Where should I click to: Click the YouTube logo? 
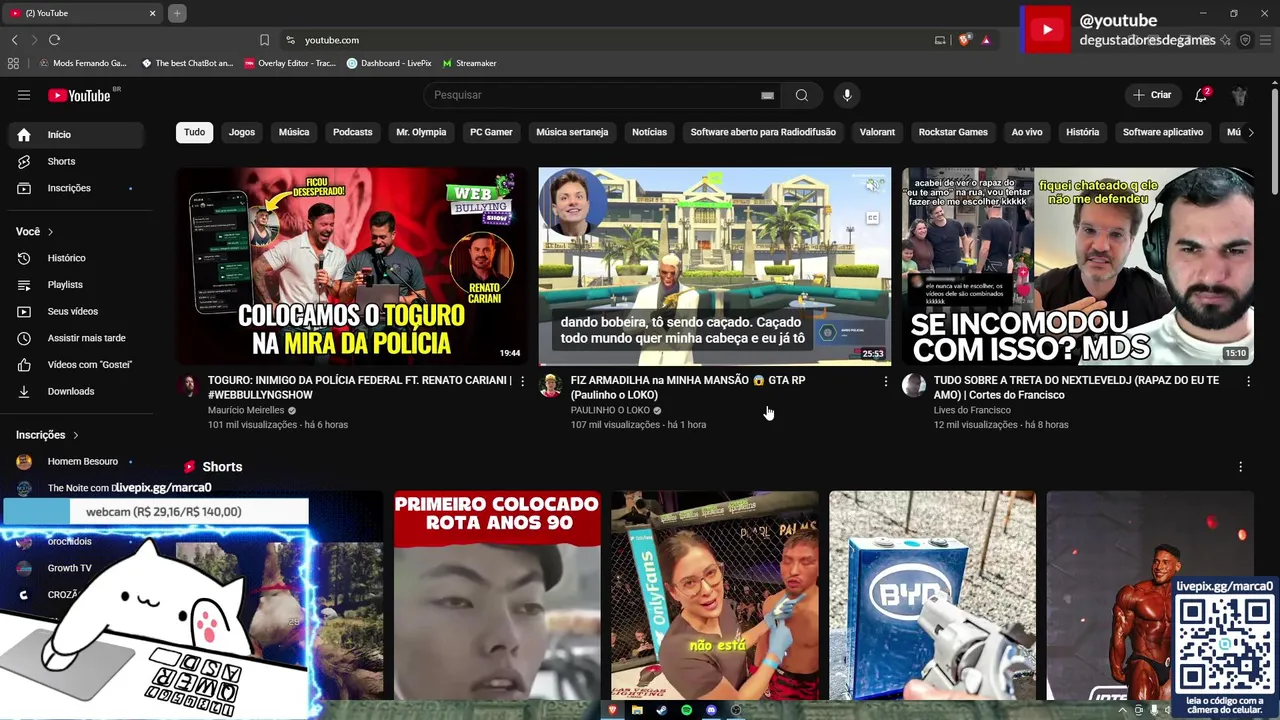pyautogui.click(x=79, y=95)
